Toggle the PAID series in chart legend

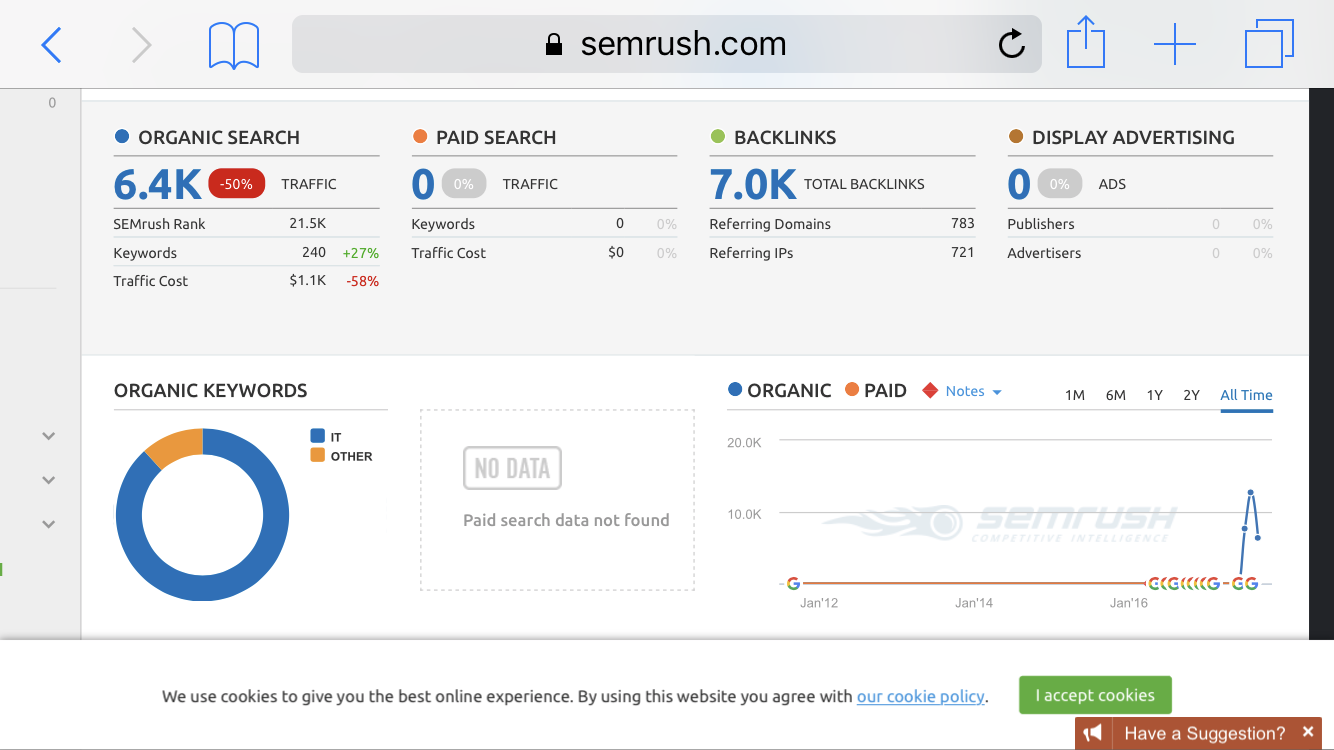click(876, 390)
